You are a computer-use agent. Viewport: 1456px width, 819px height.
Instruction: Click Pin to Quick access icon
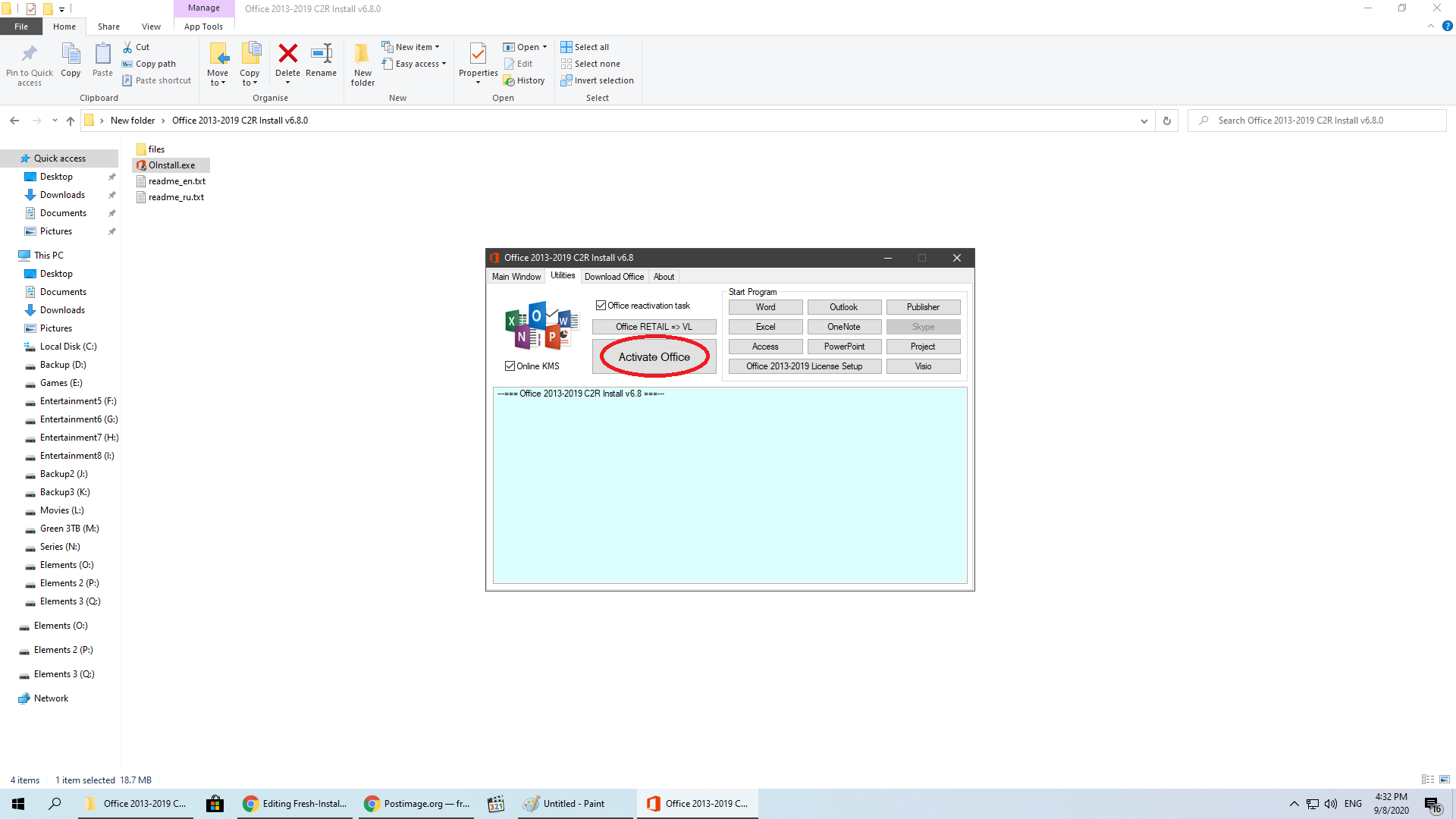(x=30, y=55)
